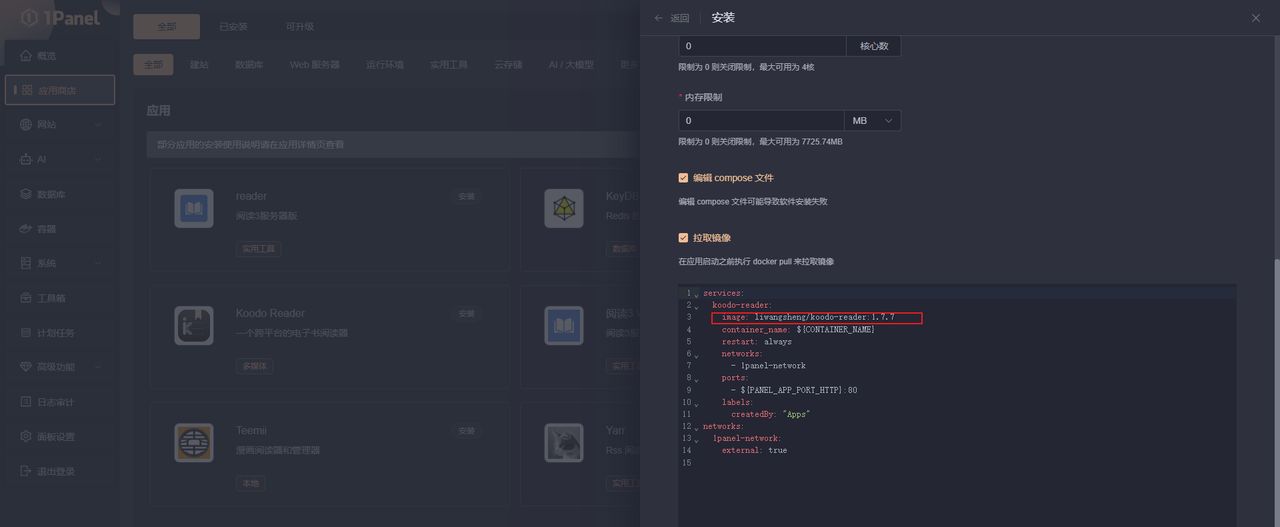This screenshot has height=527, width=1280.
Task: Select 应用商店 app store sidebar icon
Action: pyautogui.click(x=27, y=90)
